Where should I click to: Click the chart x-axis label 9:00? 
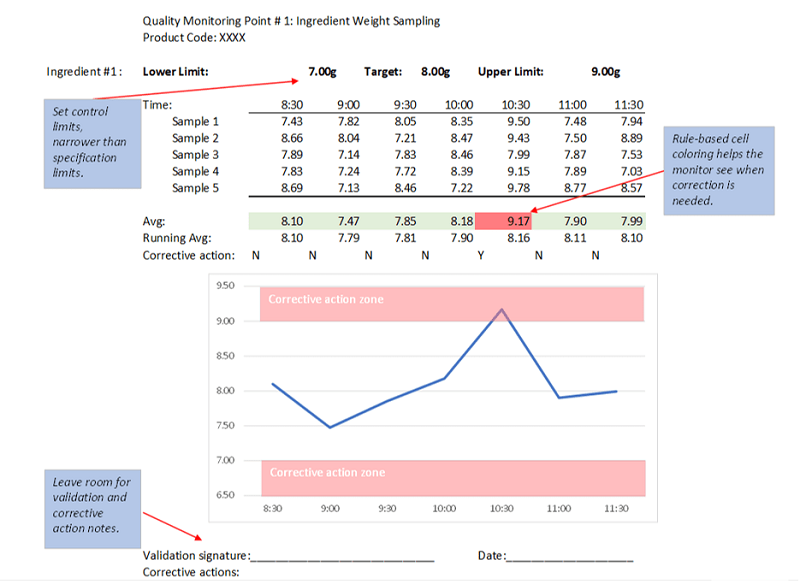coord(330,509)
